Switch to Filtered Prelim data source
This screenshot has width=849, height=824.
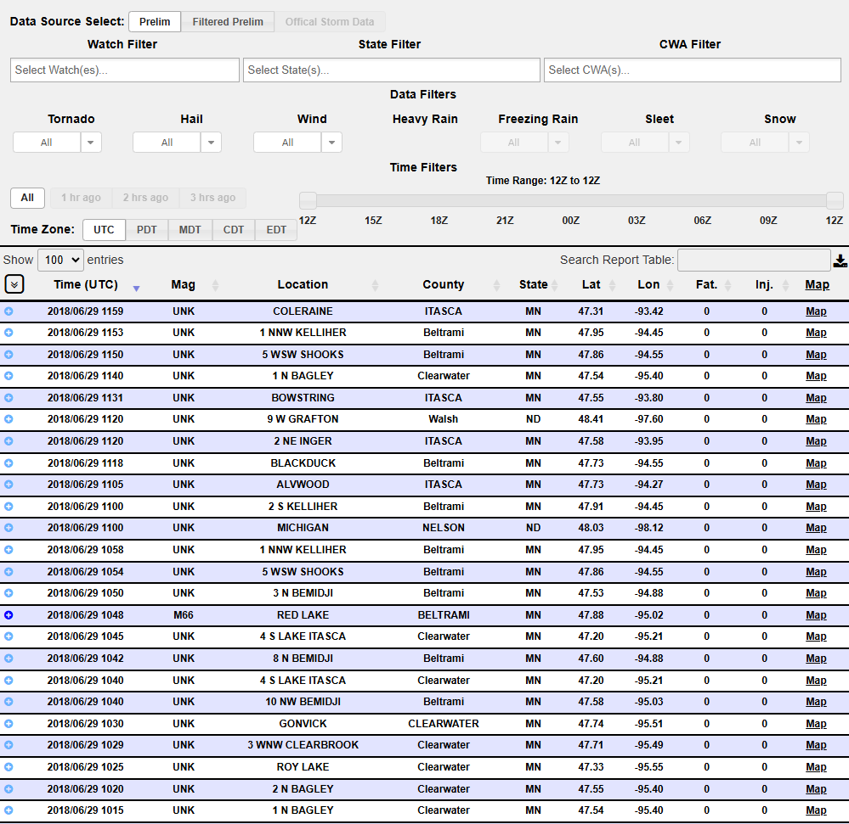point(228,22)
